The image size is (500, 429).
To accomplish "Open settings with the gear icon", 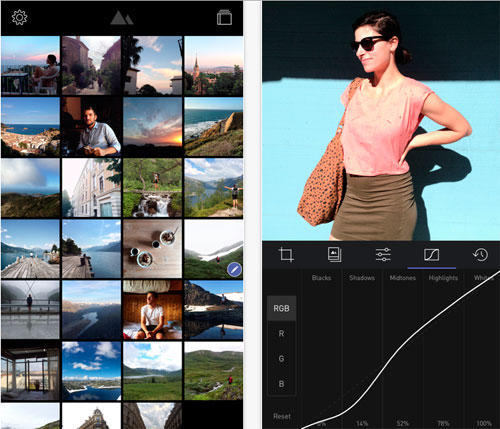I will pyautogui.click(x=19, y=17).
